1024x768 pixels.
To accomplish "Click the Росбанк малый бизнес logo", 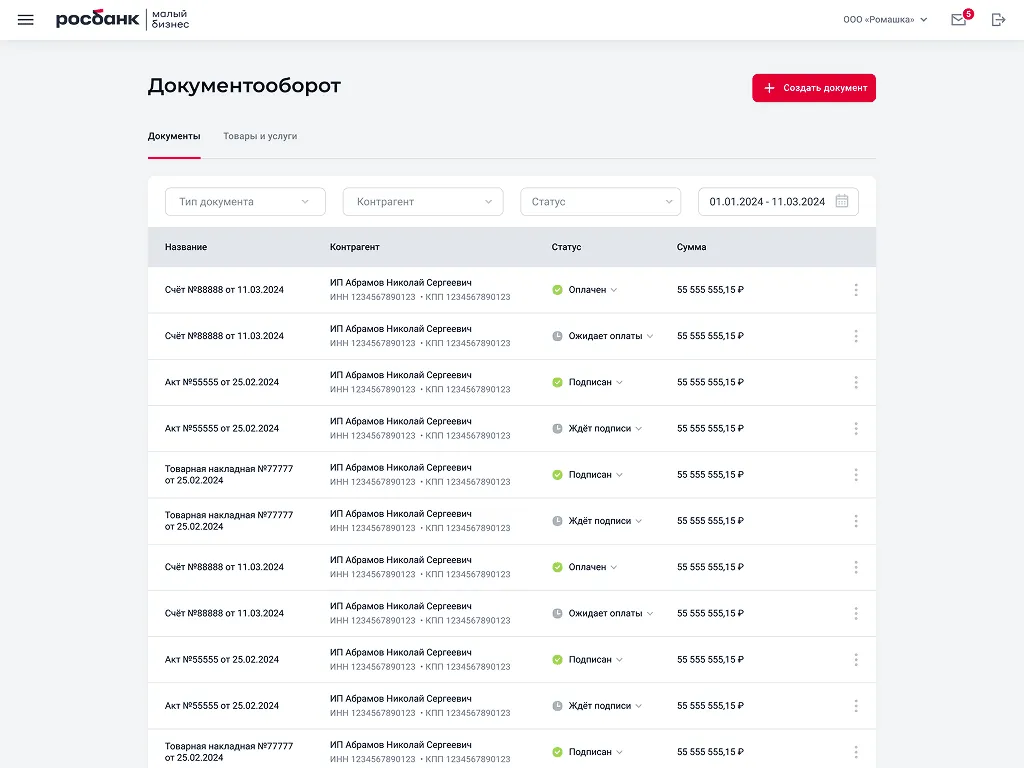I will point(122,20).
